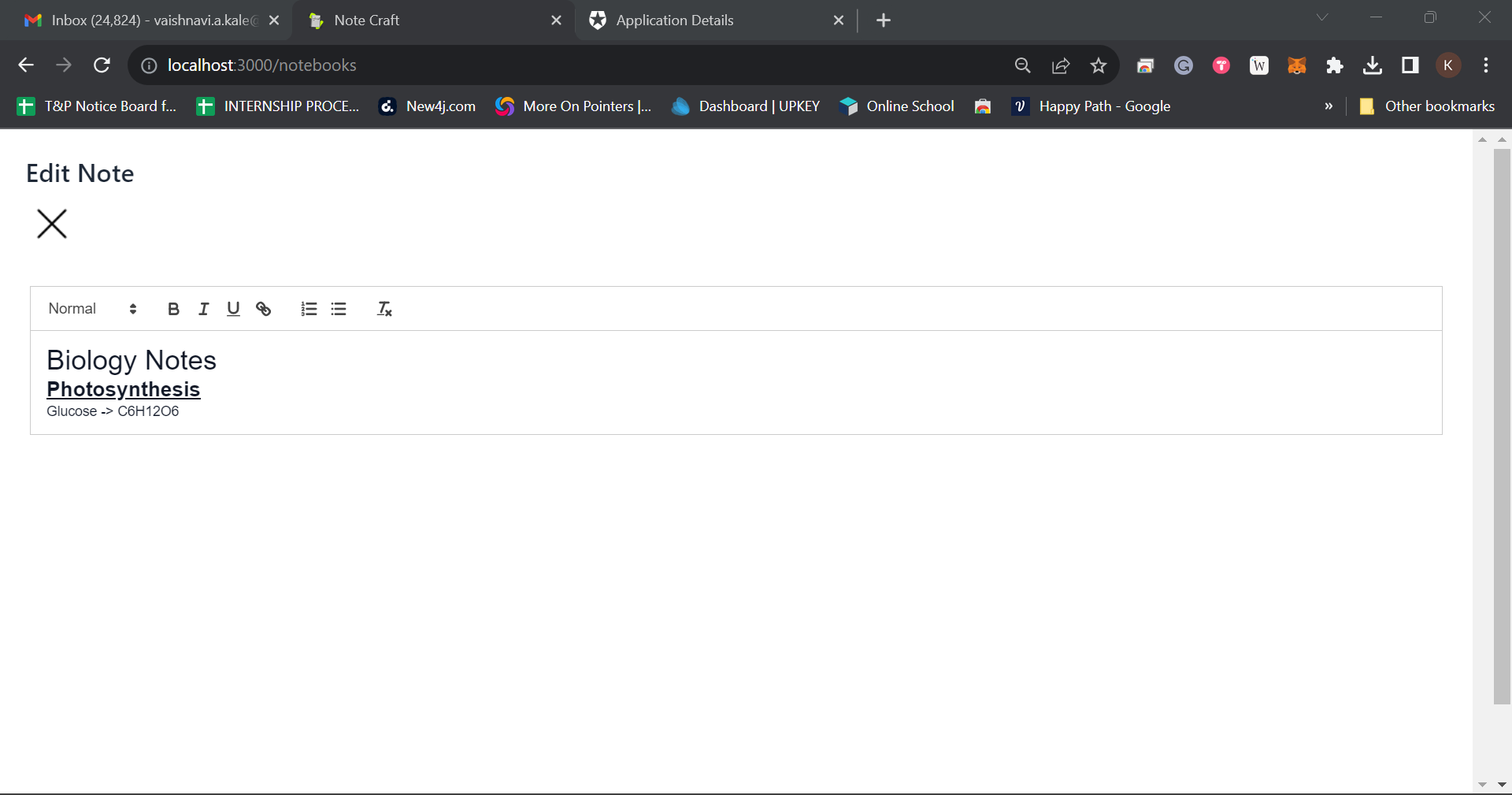Click the Glucose -> C6H12O6 line

113,411
